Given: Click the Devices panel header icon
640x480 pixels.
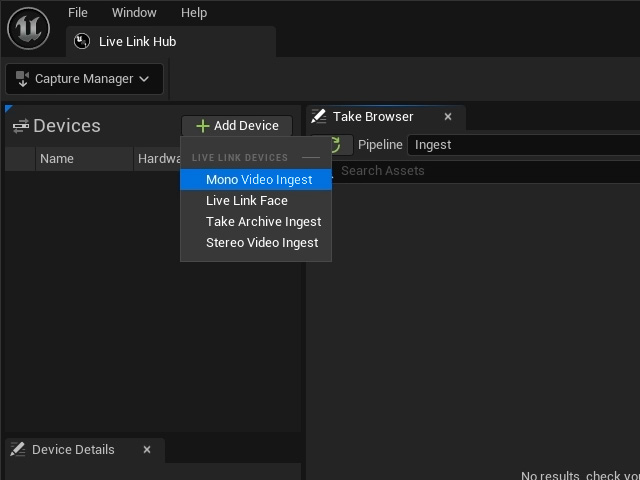Looking at the screenshot, I should point(21,126).
